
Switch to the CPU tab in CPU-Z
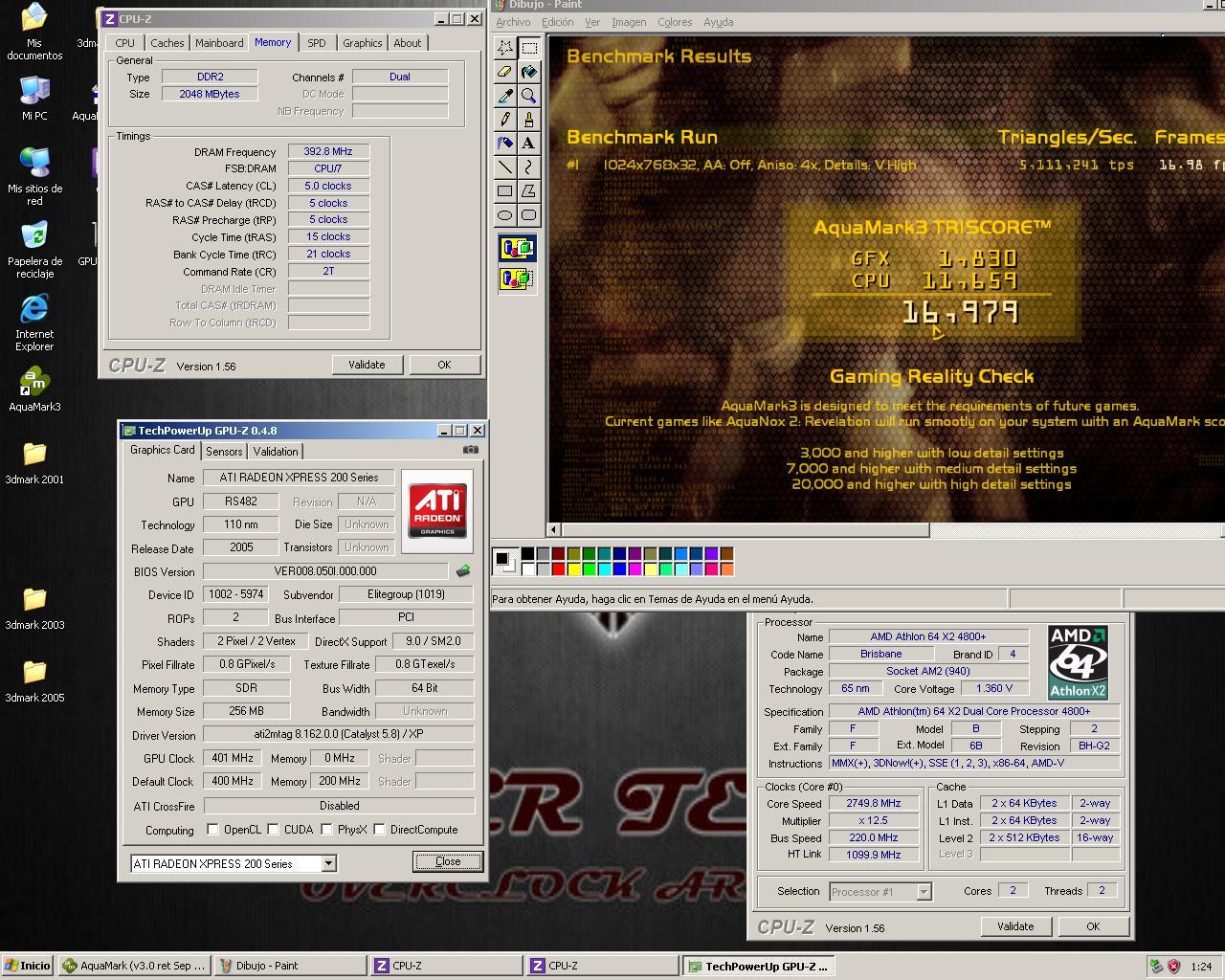(x=125, y=43)
